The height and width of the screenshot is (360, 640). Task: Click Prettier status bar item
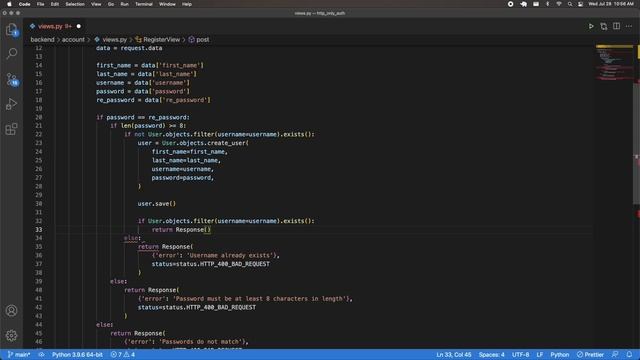coord(590,355)
